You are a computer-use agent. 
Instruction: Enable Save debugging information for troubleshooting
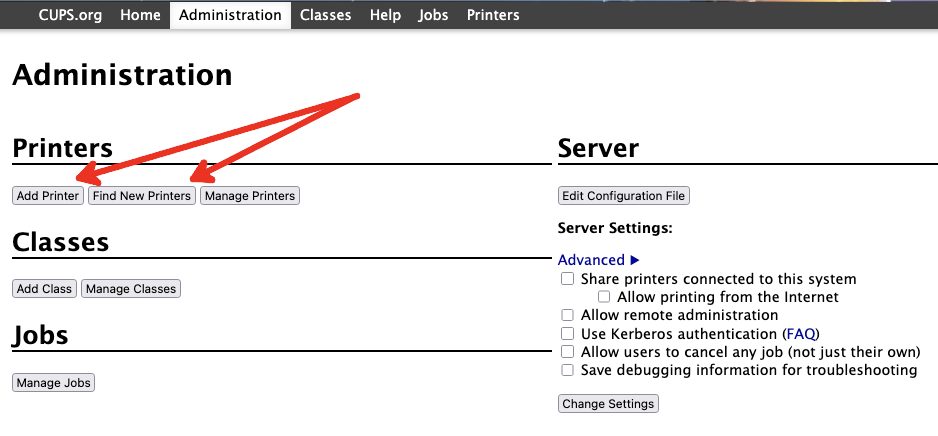point(568,370)
